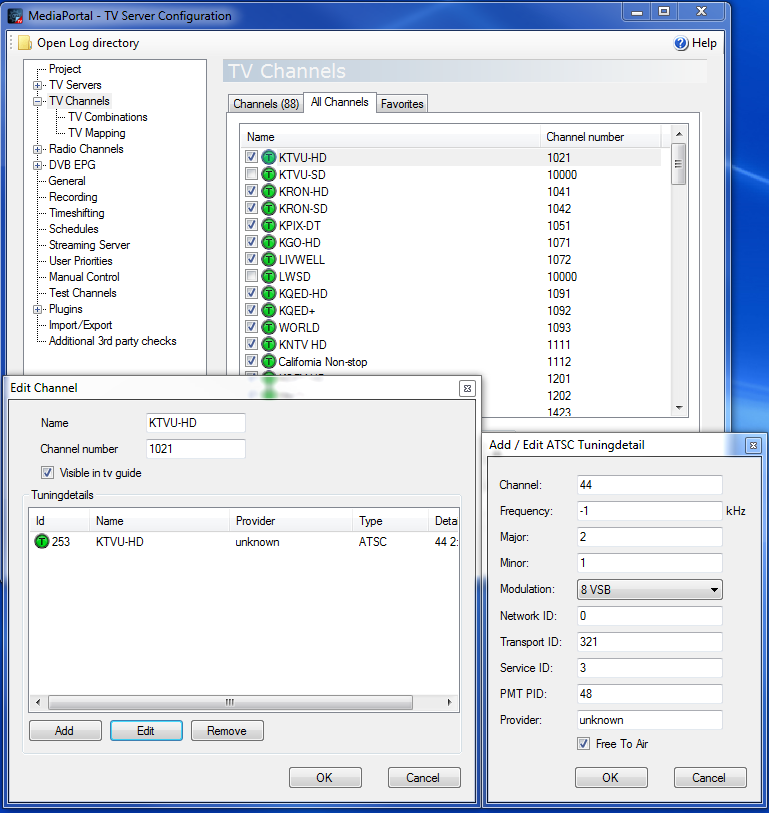Click the green T icon for tuning detail 253
This screenshot has height=813, width=769.
pos(41,542)
